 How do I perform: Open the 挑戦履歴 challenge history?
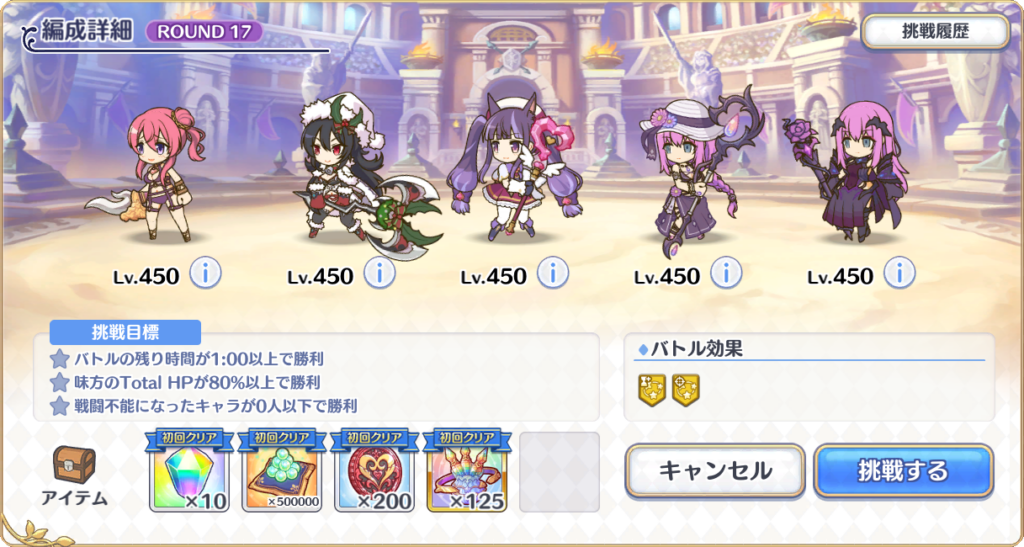936,32
